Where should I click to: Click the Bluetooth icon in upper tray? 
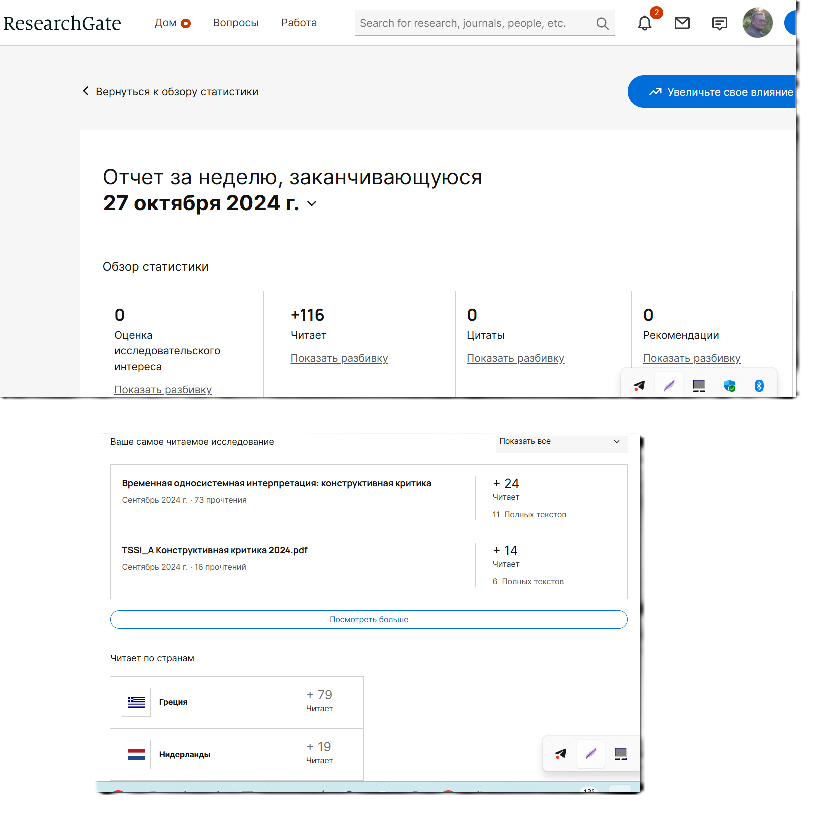pyautogui.click(x=759, y=386)
